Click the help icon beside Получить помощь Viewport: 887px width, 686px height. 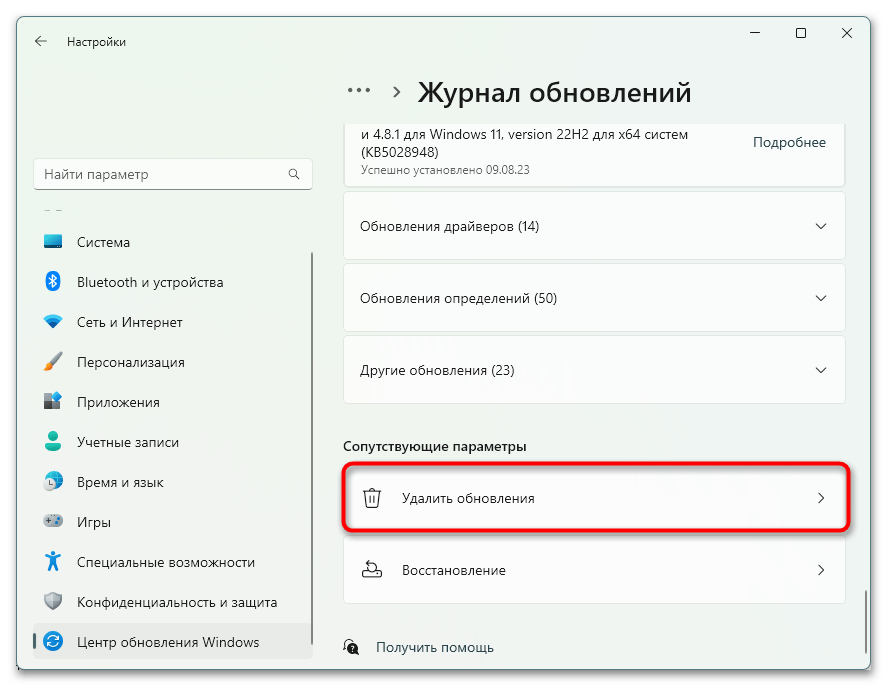point(351,646)
